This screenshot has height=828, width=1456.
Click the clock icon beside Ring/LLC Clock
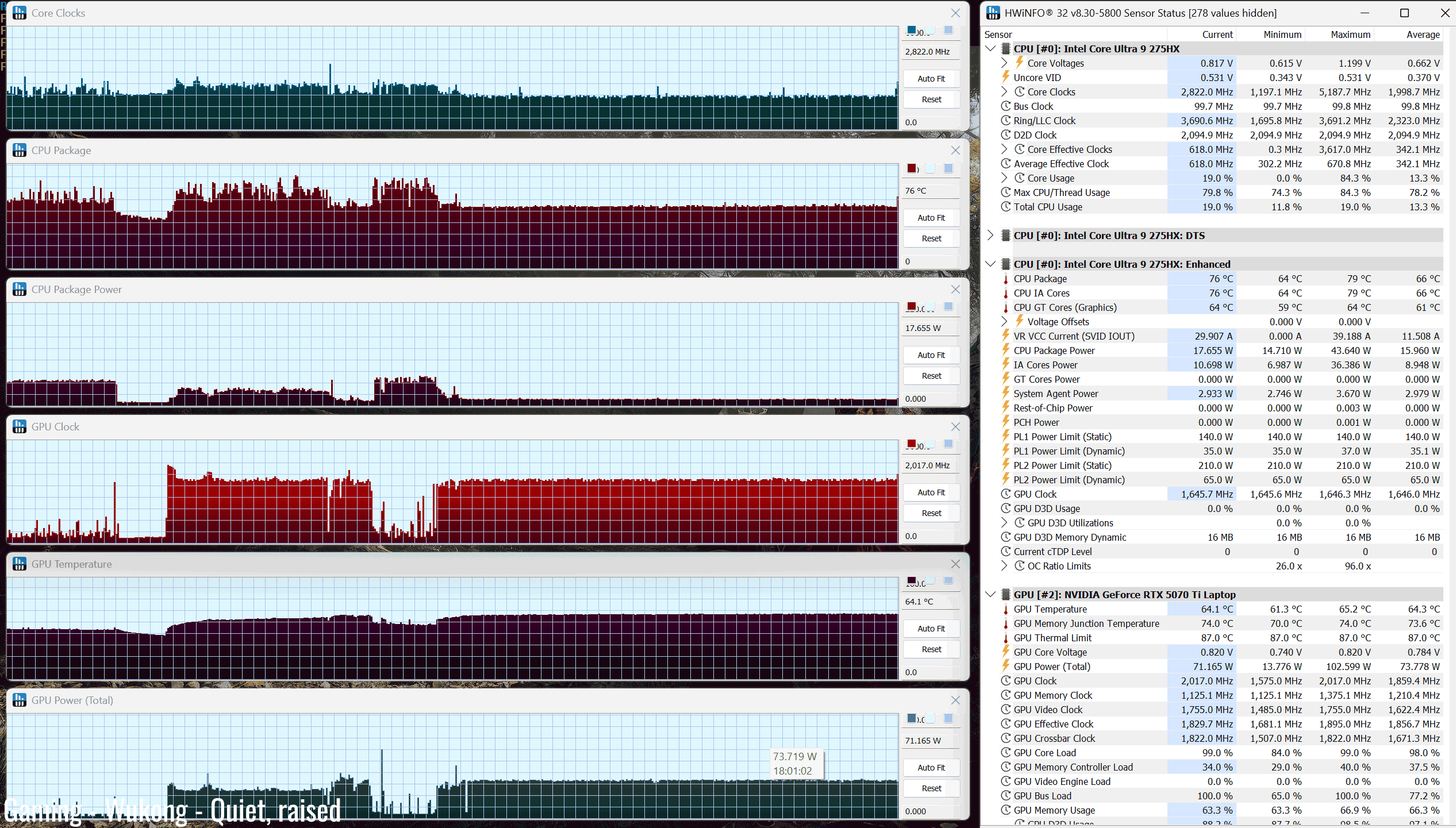[1005, 121]
